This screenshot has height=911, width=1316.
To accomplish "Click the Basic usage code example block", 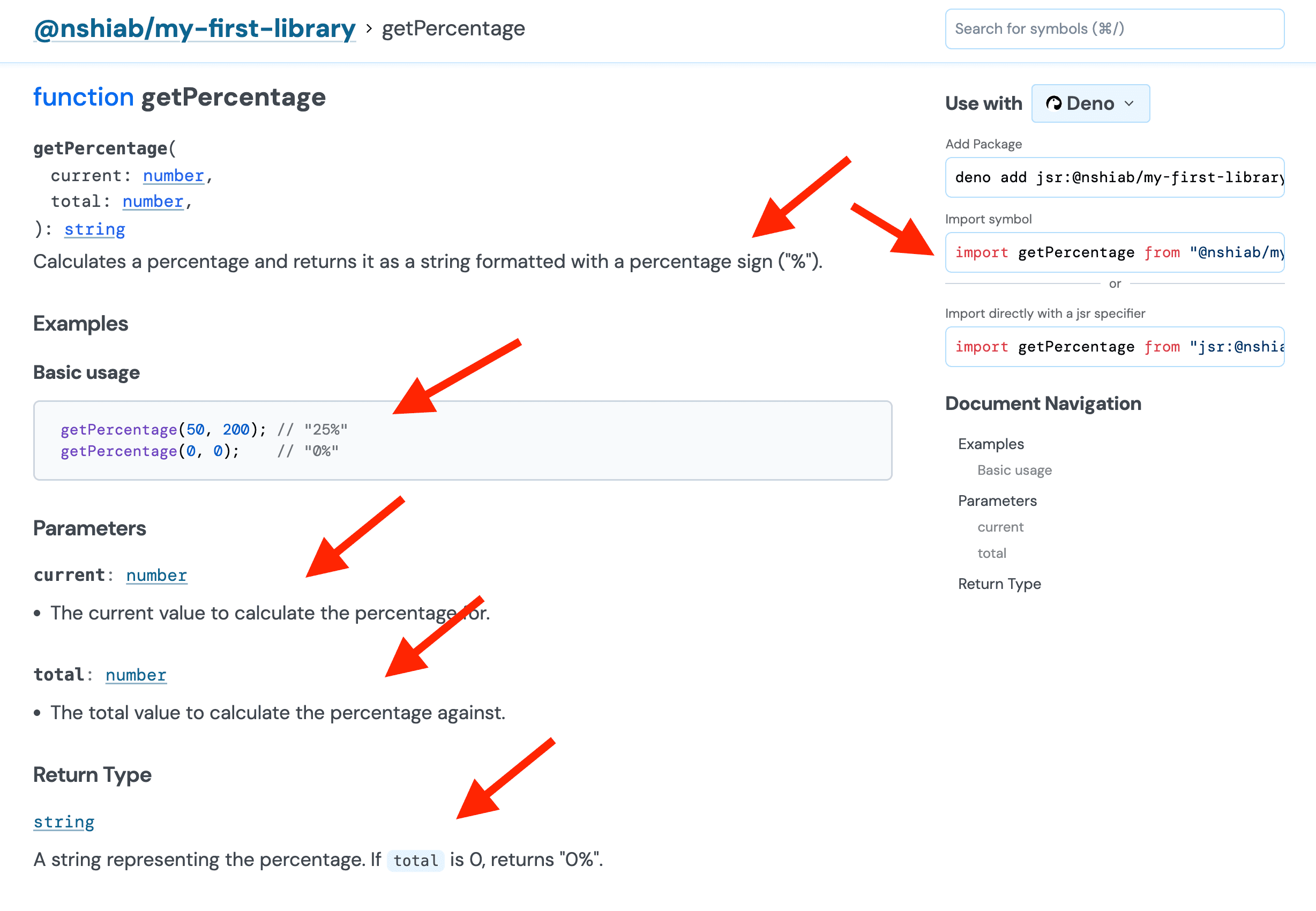I will 462,440.
